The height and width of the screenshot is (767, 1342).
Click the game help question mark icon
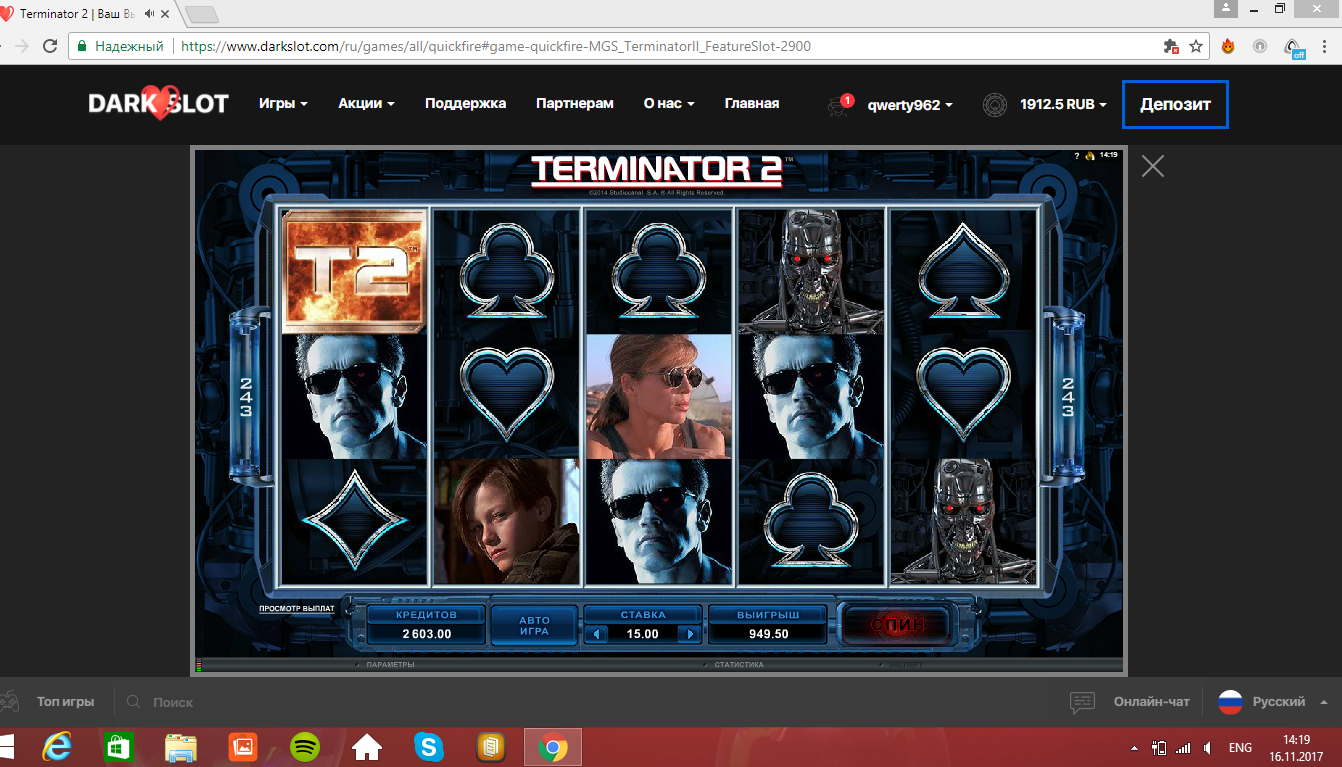1076,155
